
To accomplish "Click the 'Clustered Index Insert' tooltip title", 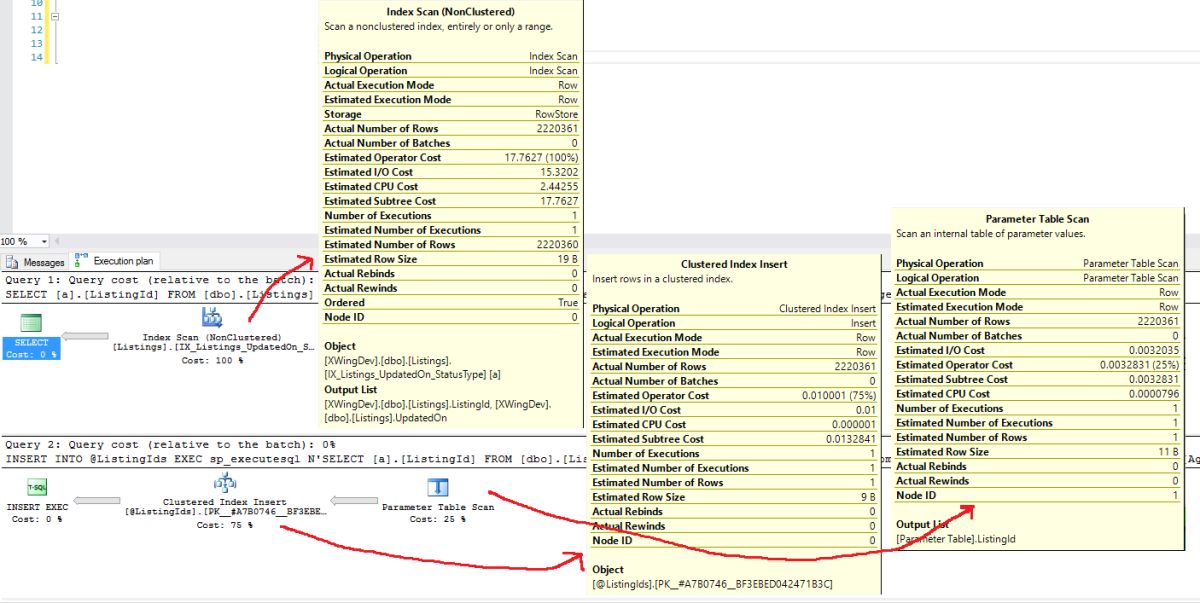I will (x=734, y=264).
